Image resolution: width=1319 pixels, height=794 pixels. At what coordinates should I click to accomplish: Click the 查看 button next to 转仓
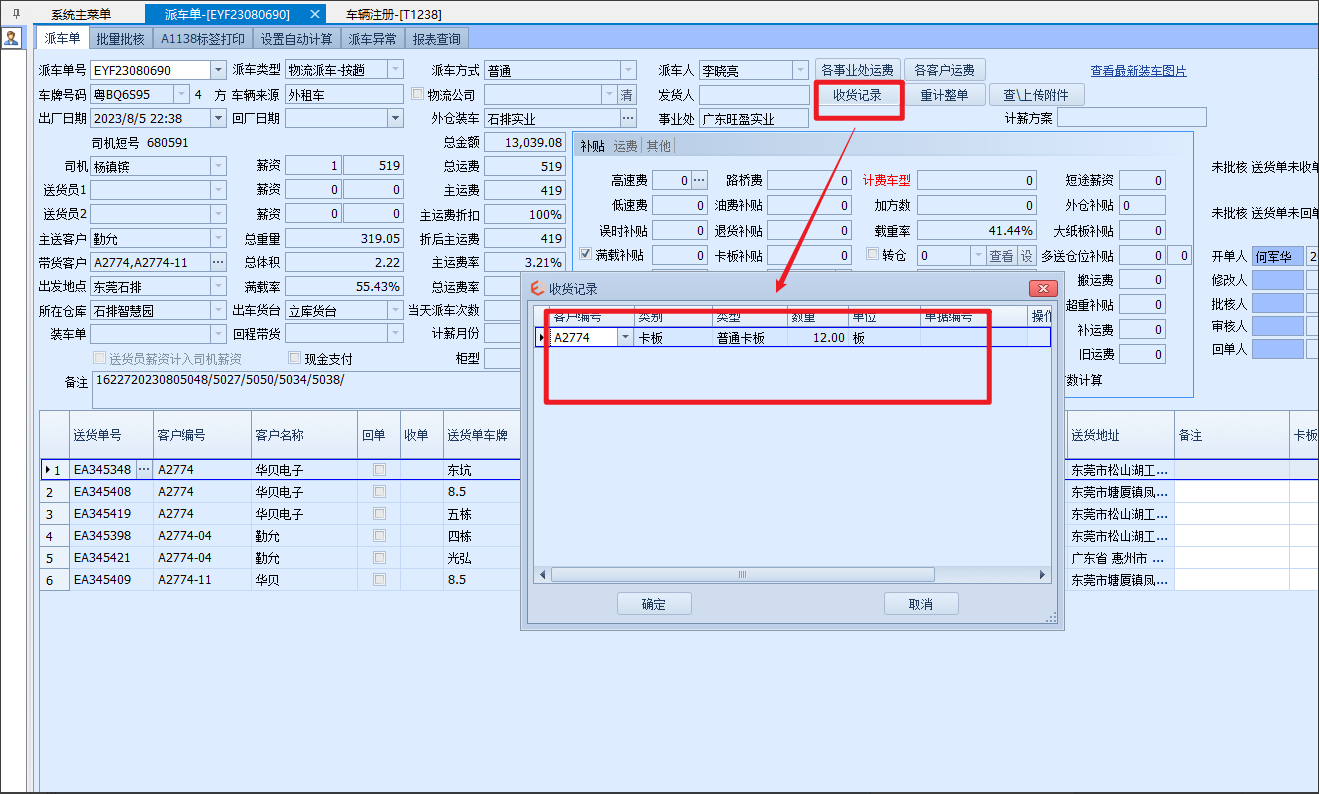point(1001,255)
